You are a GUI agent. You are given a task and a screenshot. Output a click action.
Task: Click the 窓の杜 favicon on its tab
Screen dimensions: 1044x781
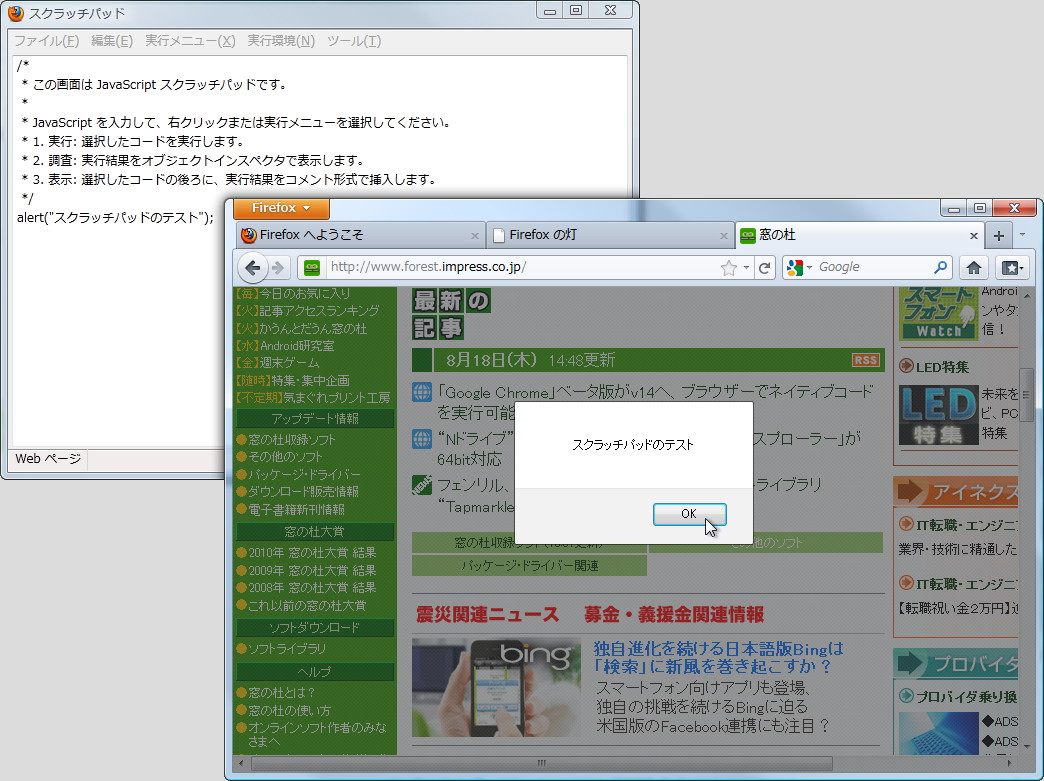[x=747, y=235]
